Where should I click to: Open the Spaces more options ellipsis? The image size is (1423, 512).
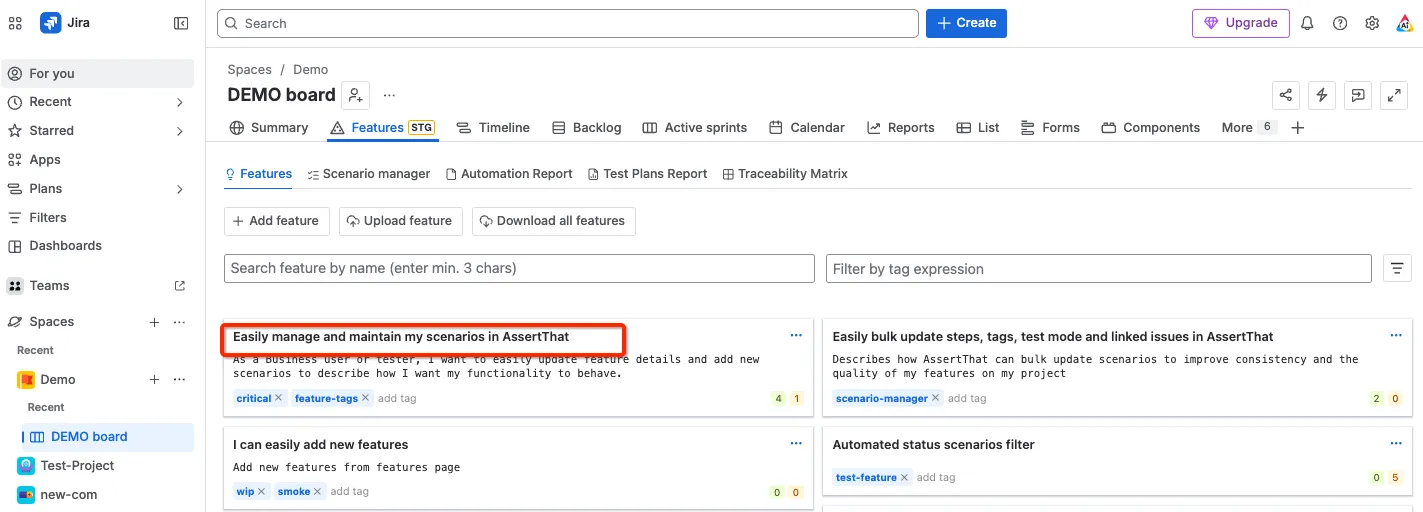coord(180,322)
